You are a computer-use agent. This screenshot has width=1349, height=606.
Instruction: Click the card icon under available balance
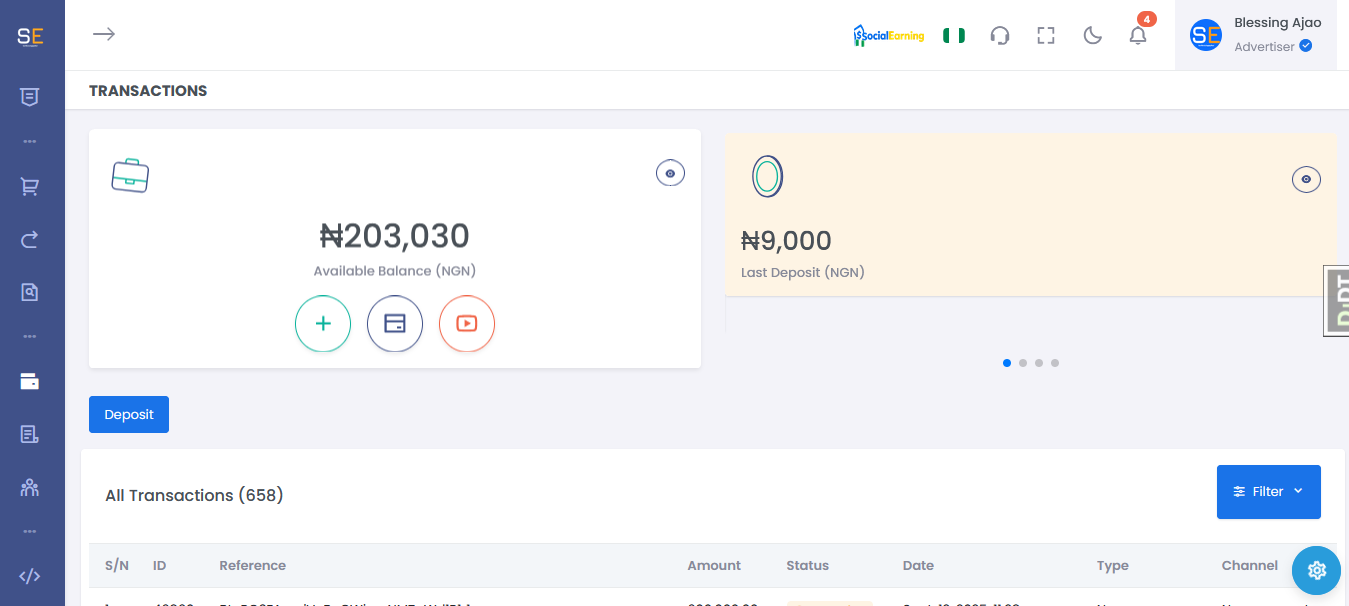(x=395, y=324)
